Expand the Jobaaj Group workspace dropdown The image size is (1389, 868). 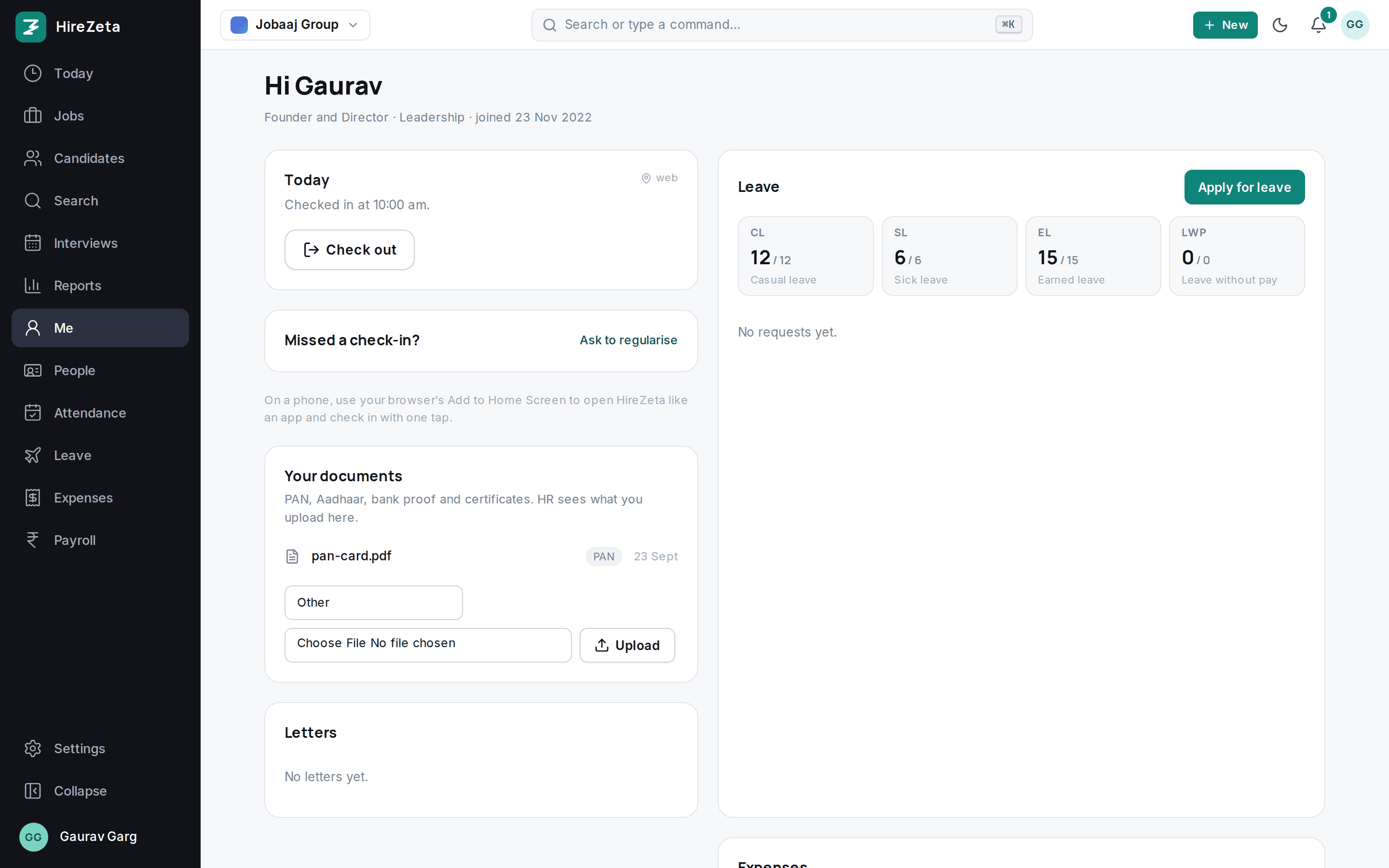(x=295, y=25)
